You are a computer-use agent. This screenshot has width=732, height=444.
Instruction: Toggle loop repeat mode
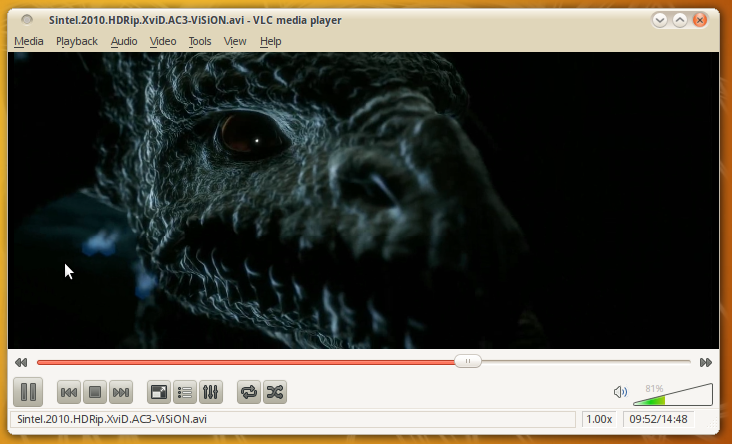tap(249, 392)
